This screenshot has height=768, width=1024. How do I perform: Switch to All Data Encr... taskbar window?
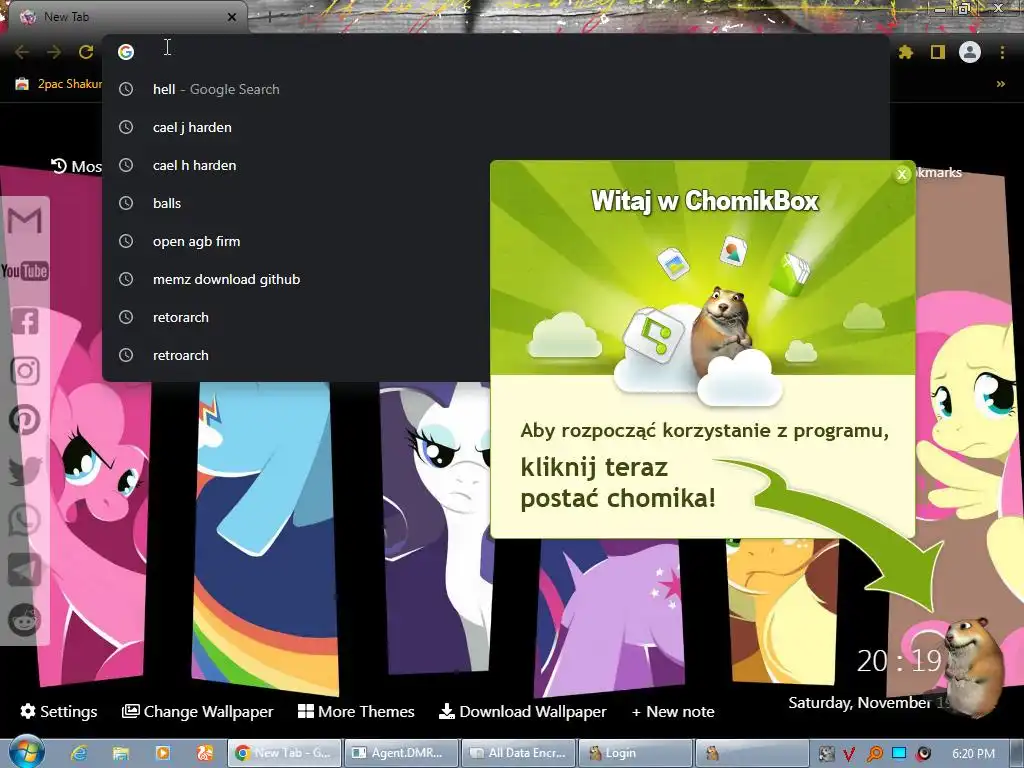pyautogui.click(x=518, y=753)
